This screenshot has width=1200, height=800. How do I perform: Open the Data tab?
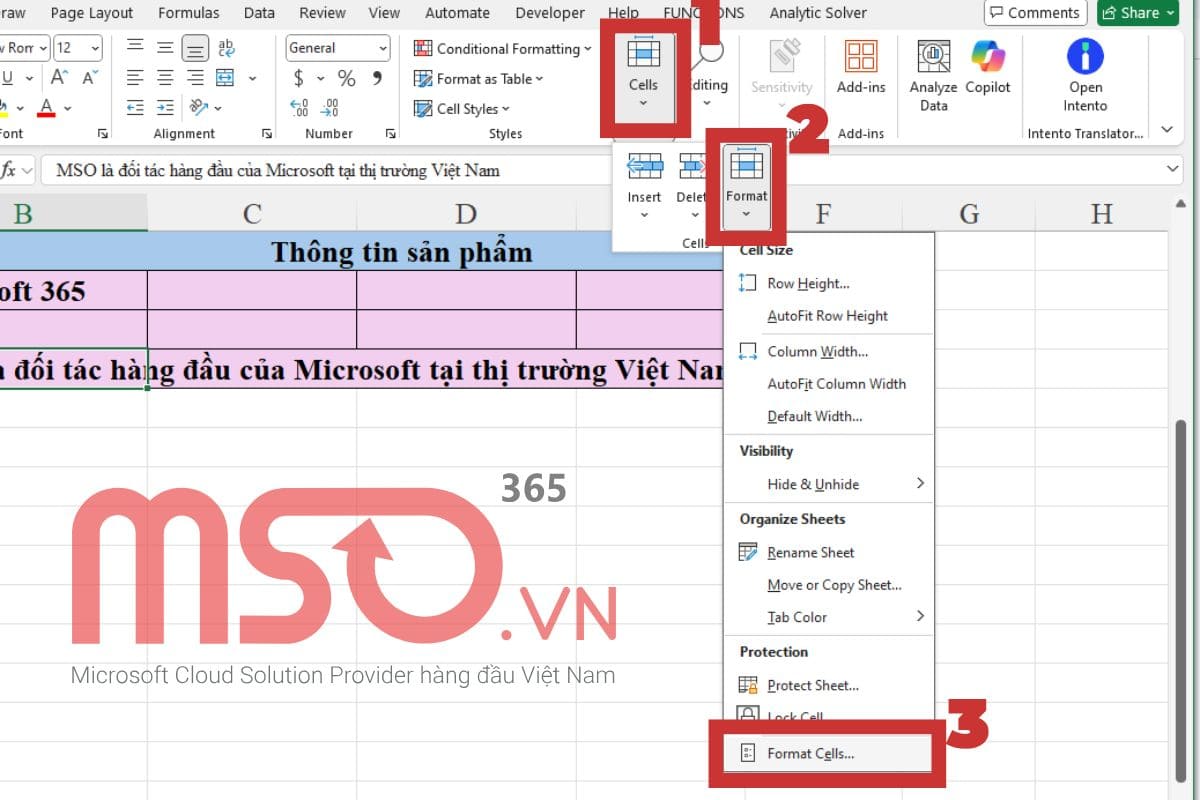(x=259, y=13)
